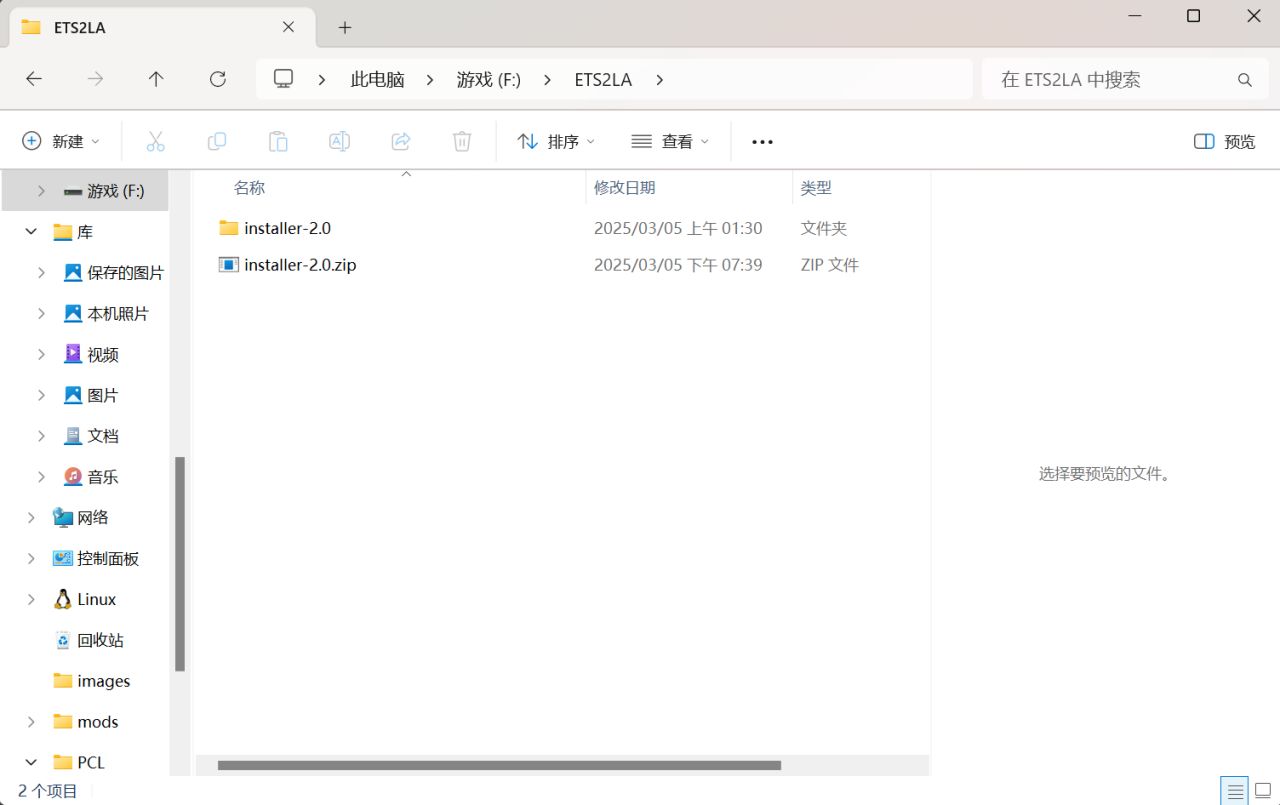Select Linux in the navigation pane
Viewport: 1280px width, 805px height.
click(x=97, y=599)
